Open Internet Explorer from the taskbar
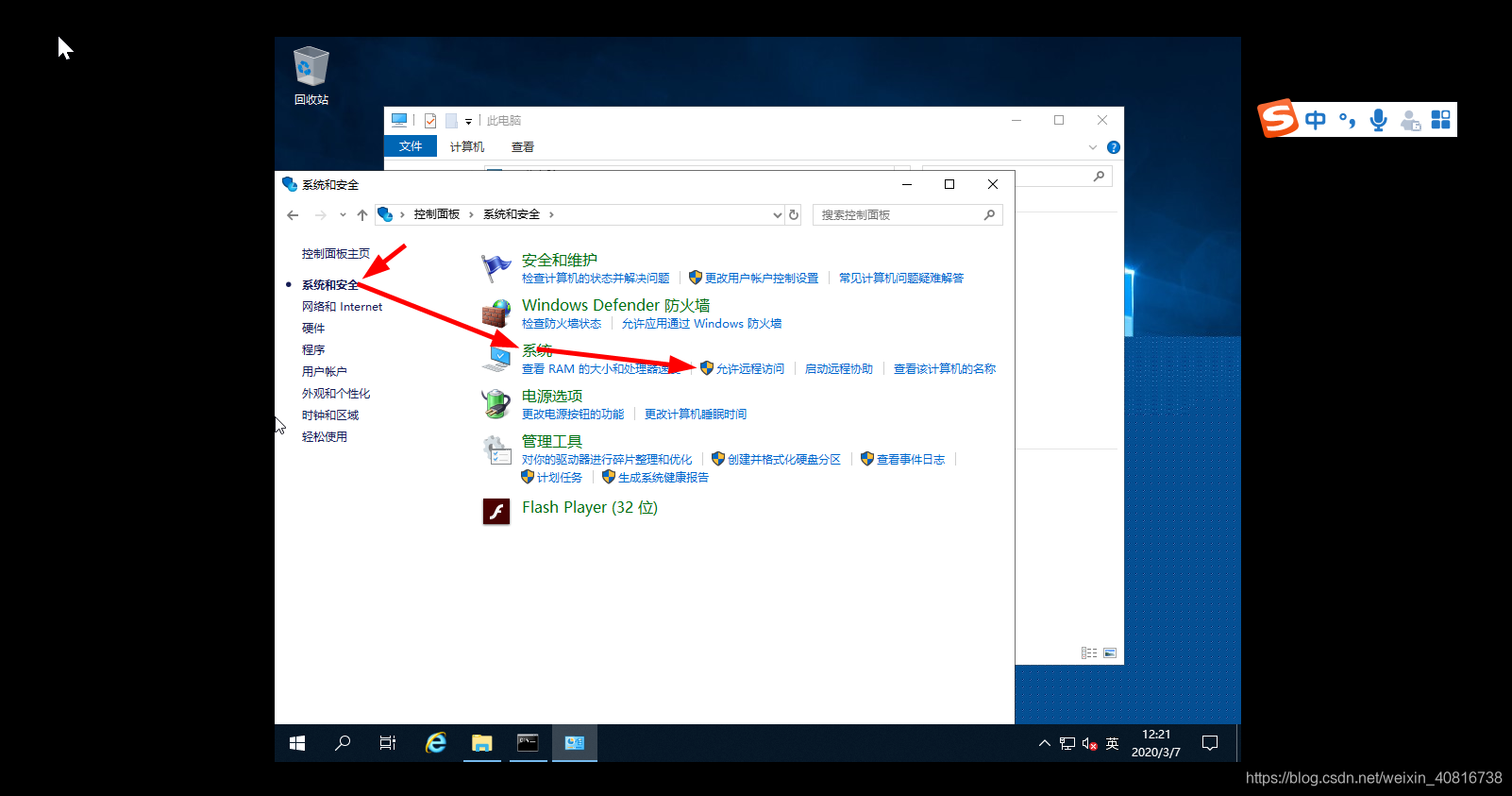Screen dimensions: 1512x796 [435, 743]
